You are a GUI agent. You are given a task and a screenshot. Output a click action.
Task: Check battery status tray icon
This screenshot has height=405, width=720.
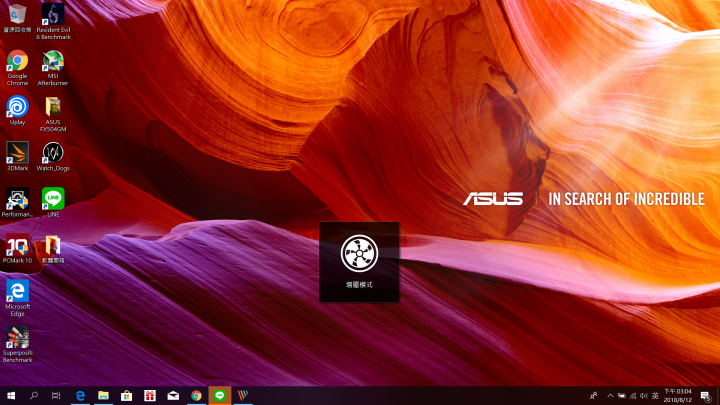coord(622,395)
